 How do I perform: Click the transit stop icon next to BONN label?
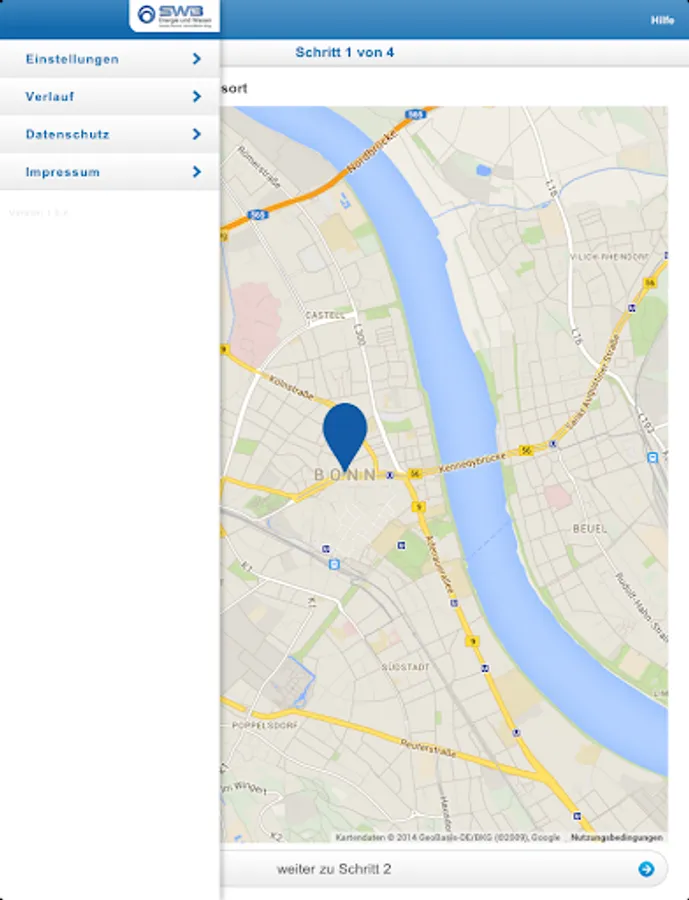390,475
